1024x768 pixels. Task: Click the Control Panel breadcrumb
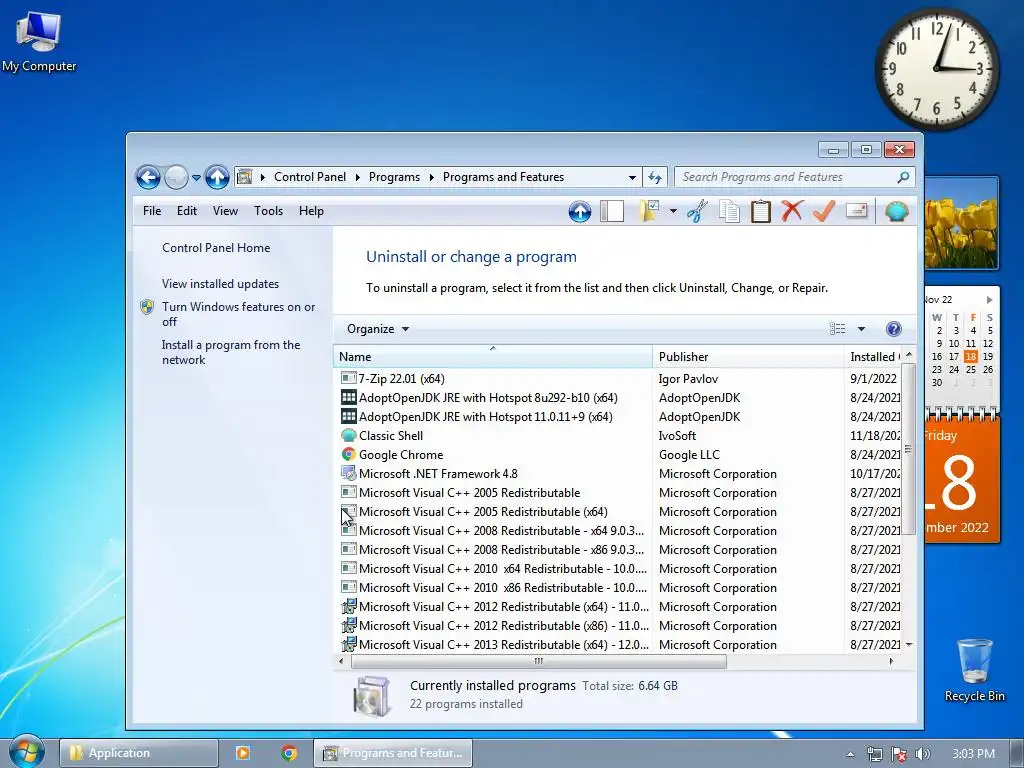click(x=310, y=177)
